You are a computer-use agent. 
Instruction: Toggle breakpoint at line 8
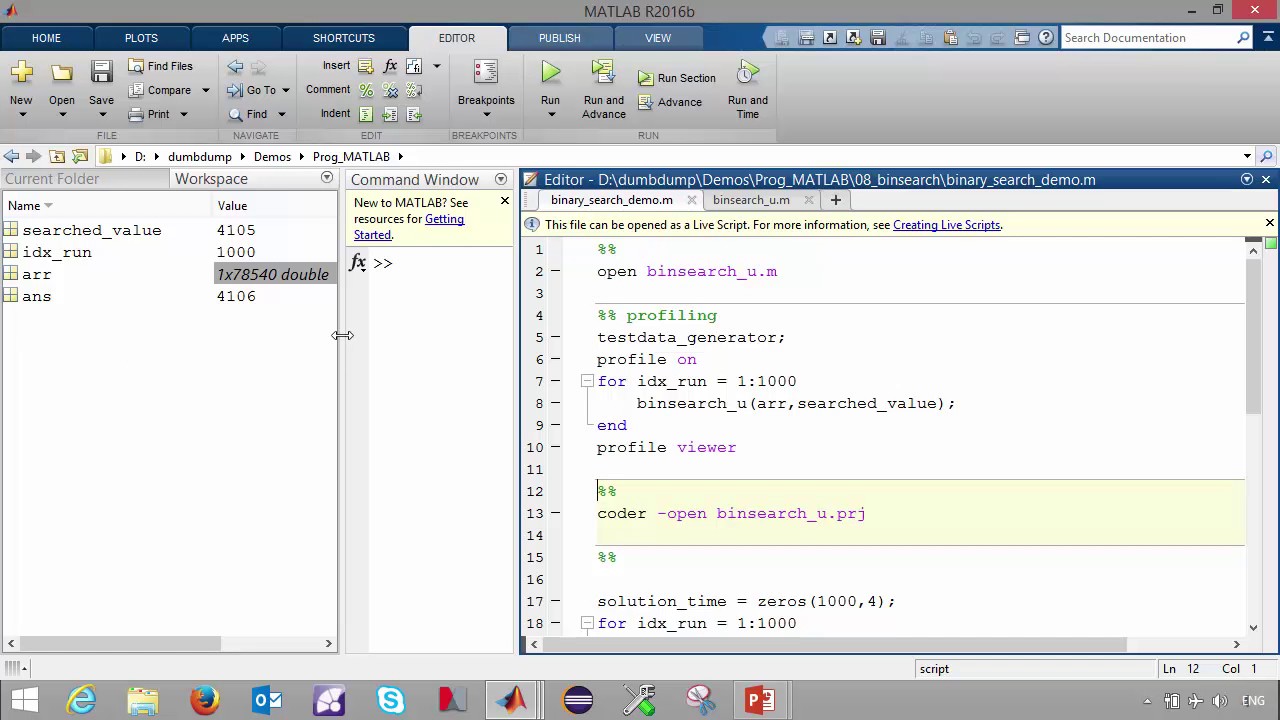[555, 404]
